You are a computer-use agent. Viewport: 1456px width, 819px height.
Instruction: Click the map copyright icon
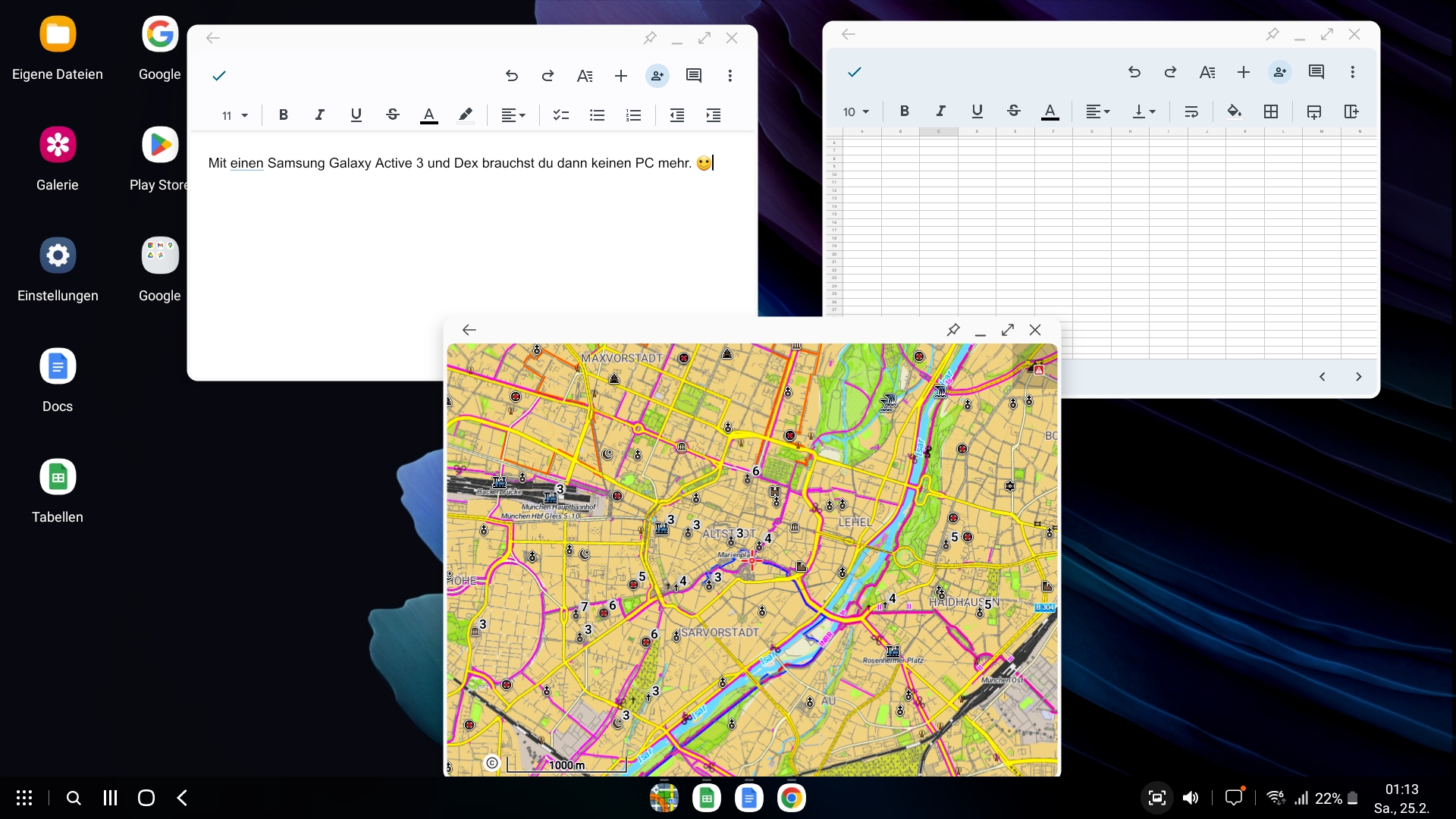[x=492, y=763]
